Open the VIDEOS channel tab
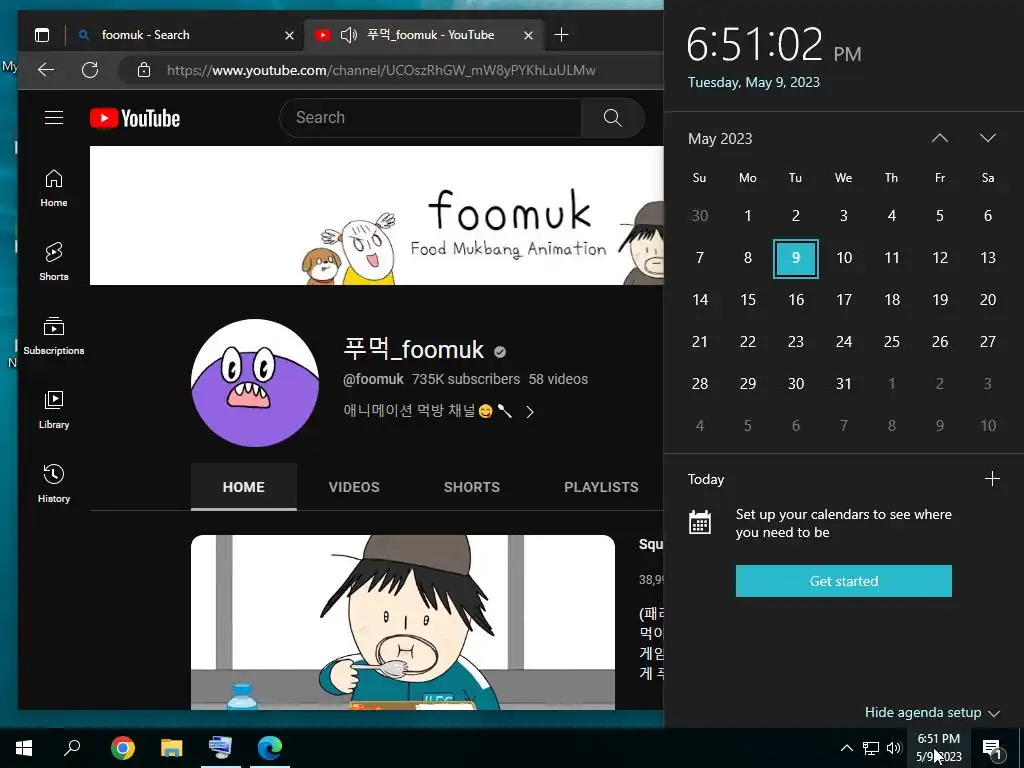1024x768 pixels. (354, 487)
